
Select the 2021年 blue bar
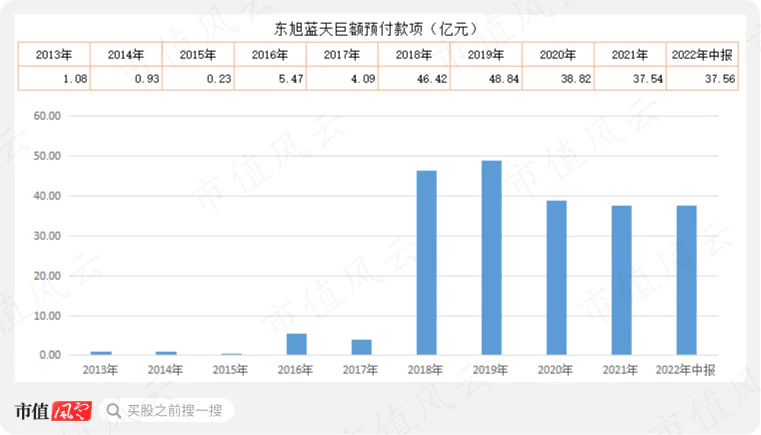621,280
